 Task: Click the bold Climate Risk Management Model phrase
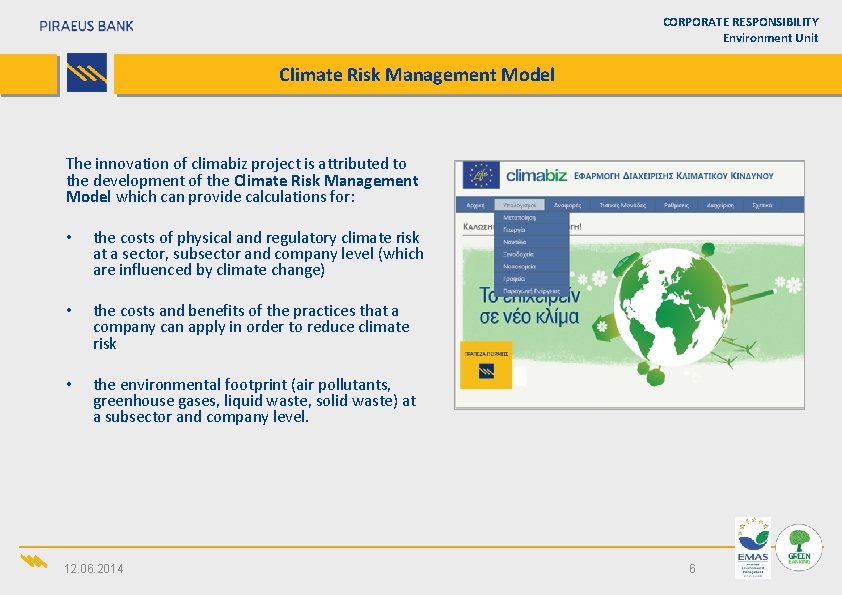[x=242, y=188]
